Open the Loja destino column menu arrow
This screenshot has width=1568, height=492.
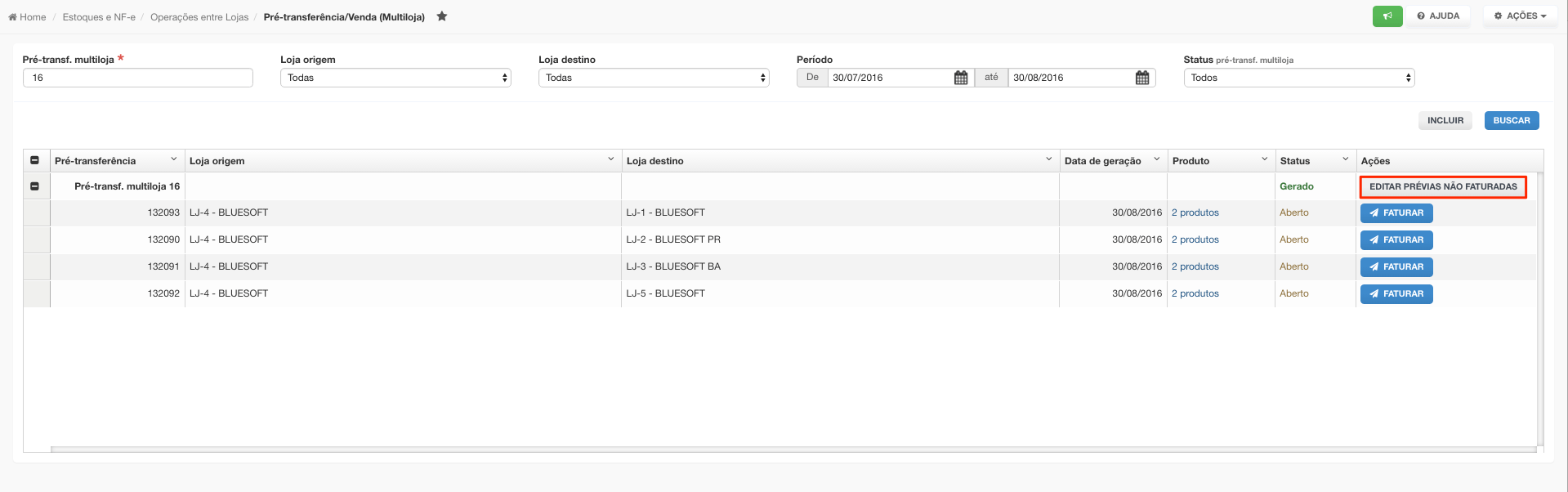(1048, 159)
